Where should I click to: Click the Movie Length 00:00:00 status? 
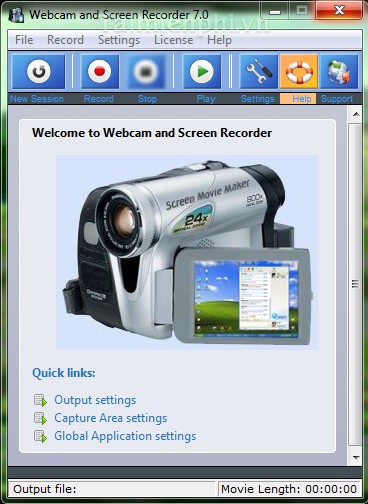tap(289, 489)
